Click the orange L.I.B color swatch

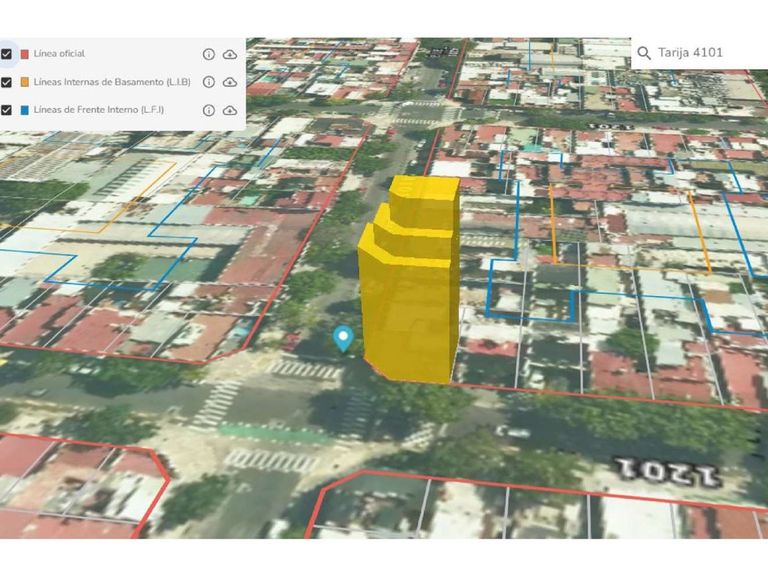(24, 82)
